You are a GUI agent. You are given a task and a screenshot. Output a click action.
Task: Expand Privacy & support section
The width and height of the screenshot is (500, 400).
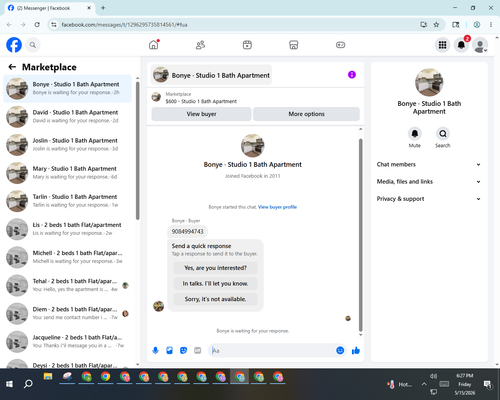pyautogui.click(x=429, y=199)
